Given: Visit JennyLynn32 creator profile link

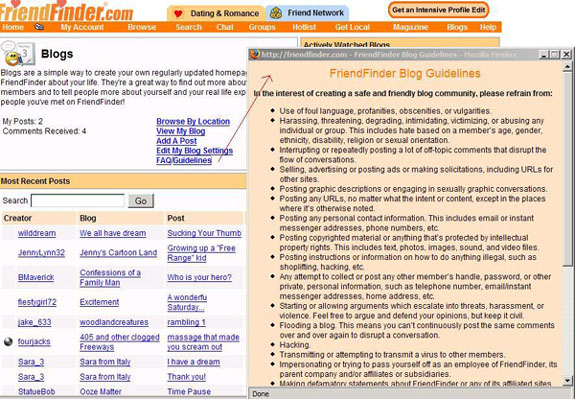Looking at the screenshot, I should pyautogui.click(x=41, y=253).
